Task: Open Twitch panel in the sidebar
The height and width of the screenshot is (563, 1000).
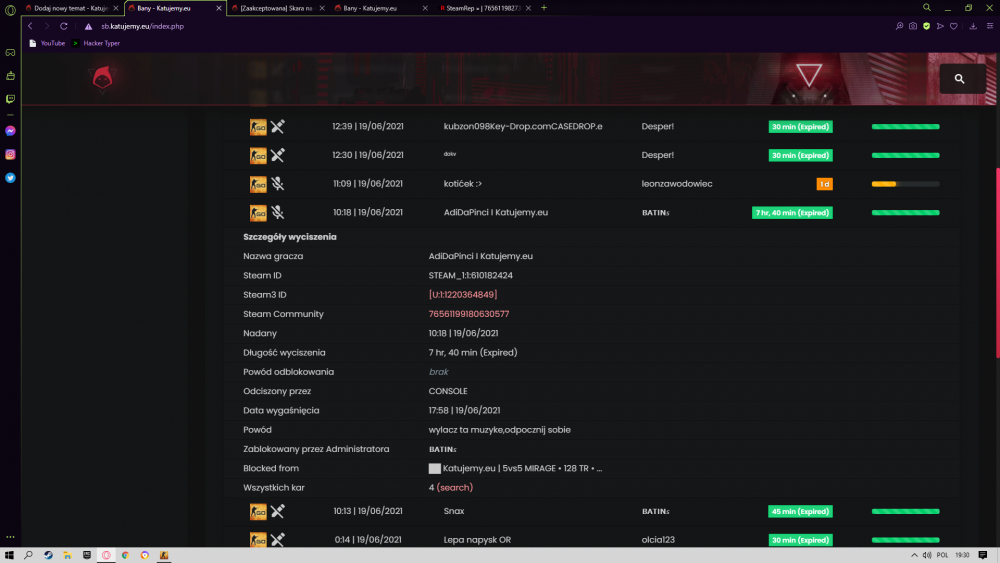Action: click(10, 99)
